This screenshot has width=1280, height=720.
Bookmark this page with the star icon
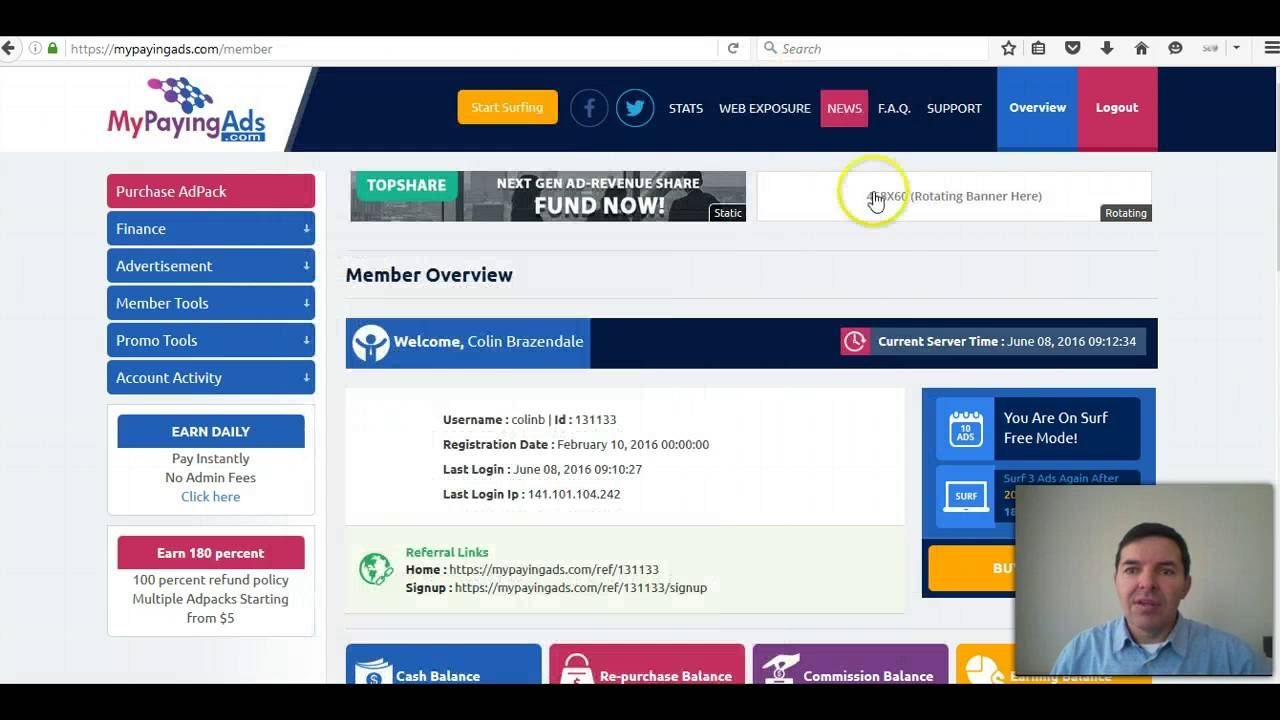tap(1009, 48)
